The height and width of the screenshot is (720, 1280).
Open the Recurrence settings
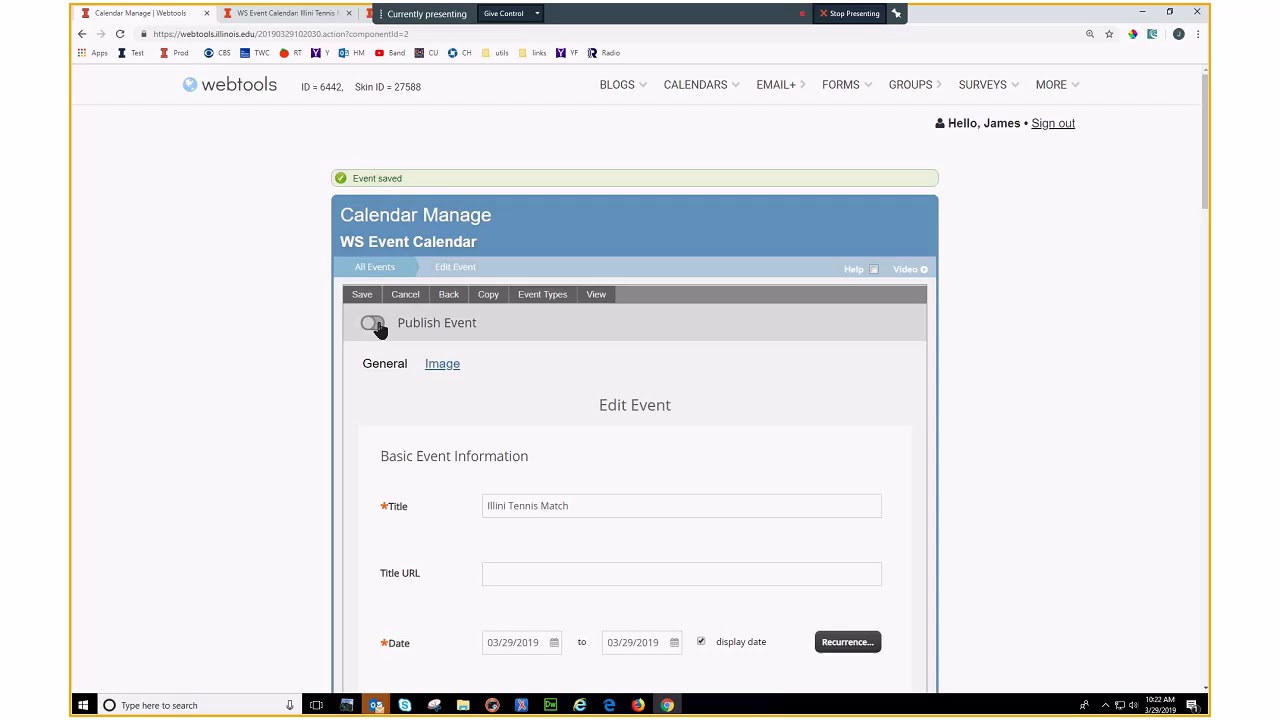[848, 642]
